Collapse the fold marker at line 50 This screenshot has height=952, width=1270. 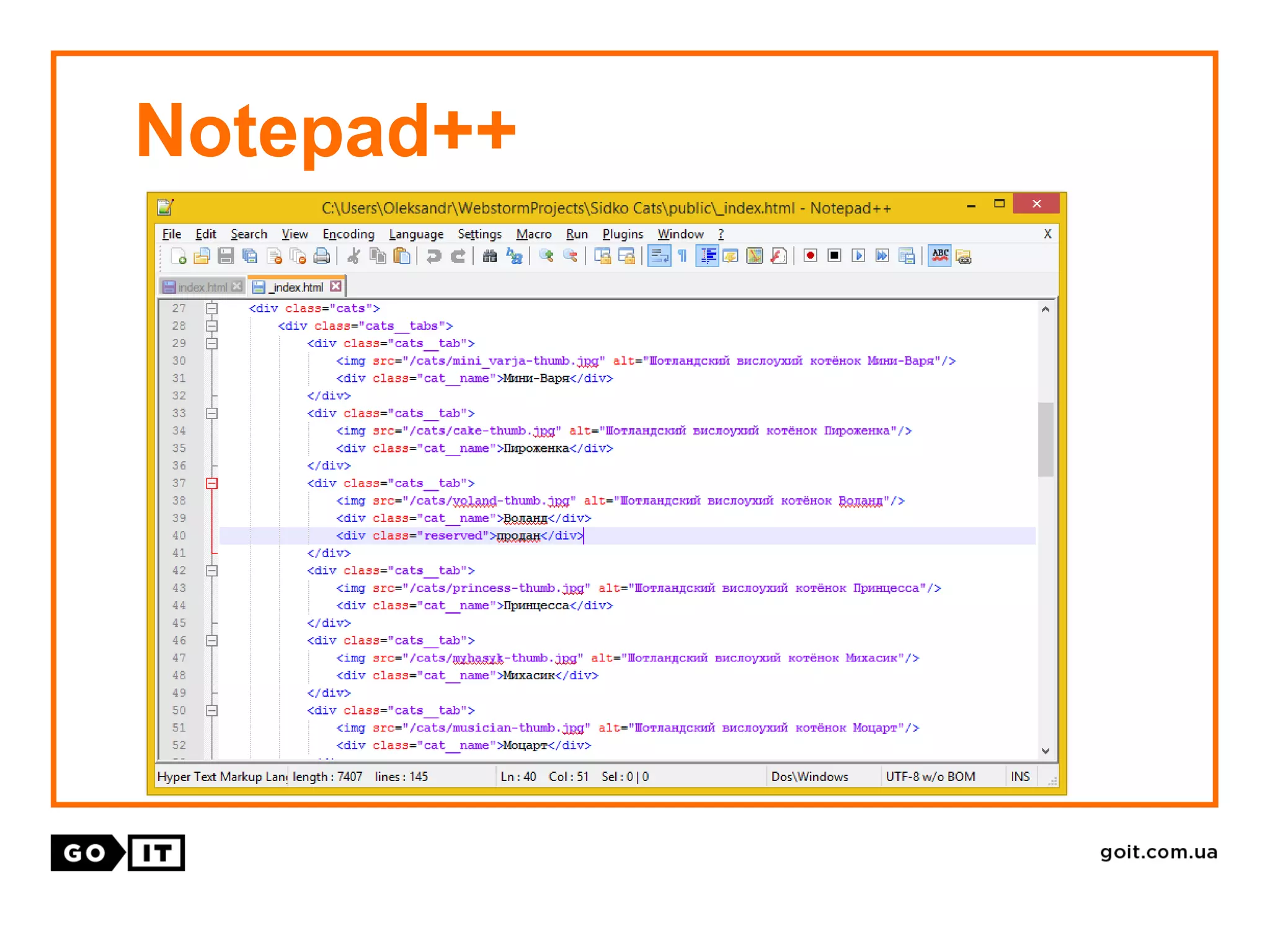click(212, 710)
